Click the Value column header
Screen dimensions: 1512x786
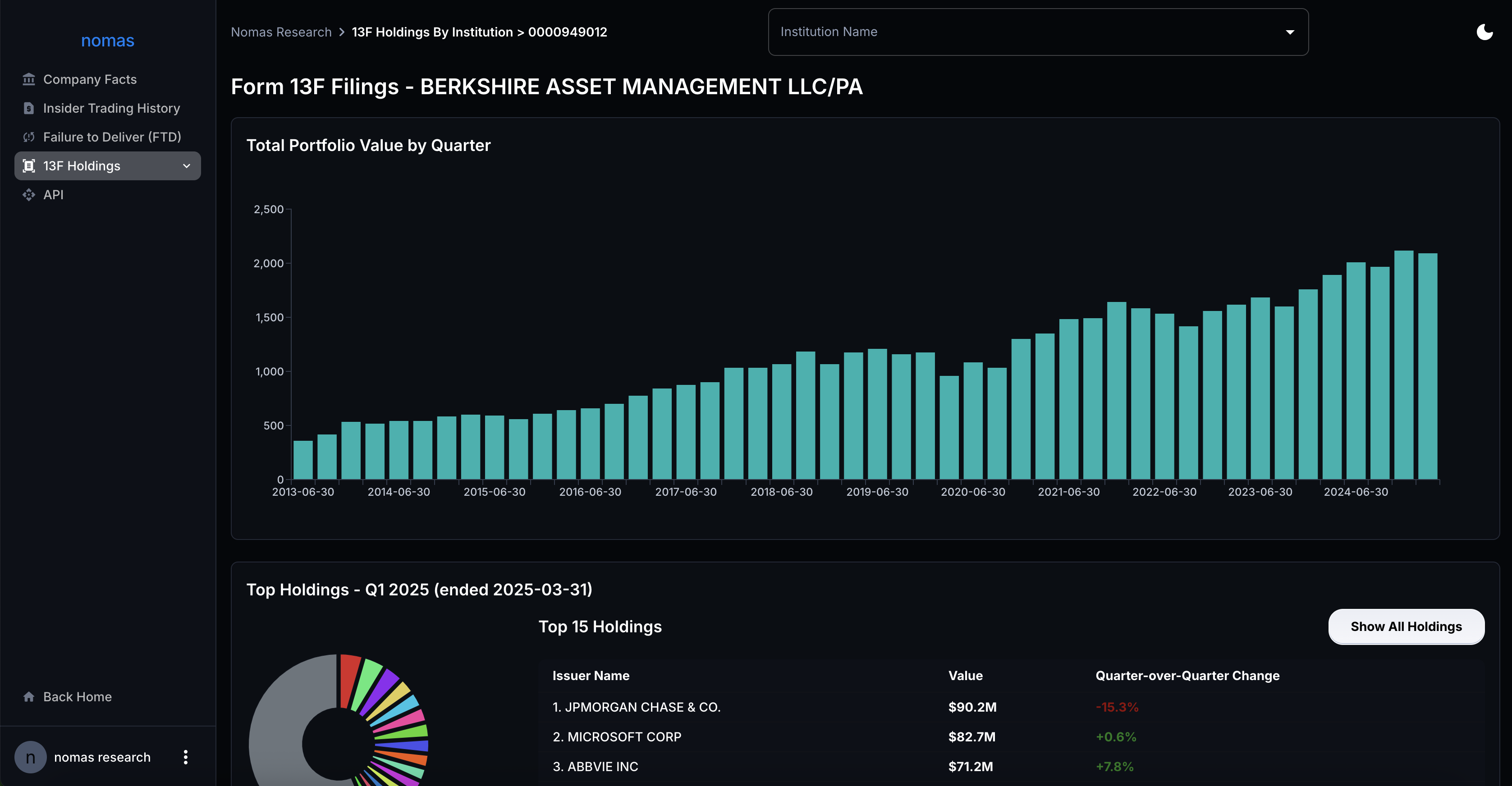[966, 676]
